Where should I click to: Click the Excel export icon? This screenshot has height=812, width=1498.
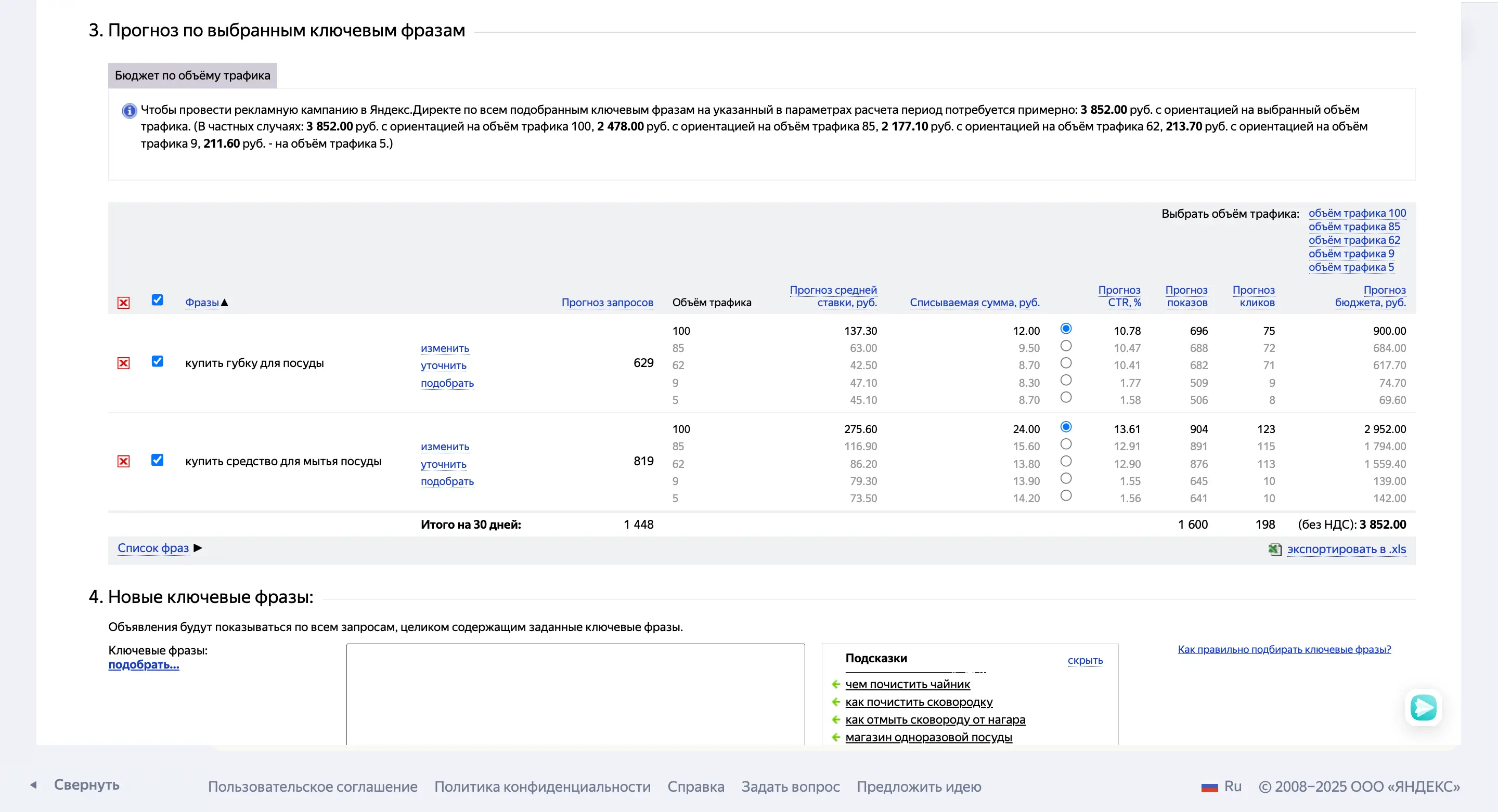1274,549
